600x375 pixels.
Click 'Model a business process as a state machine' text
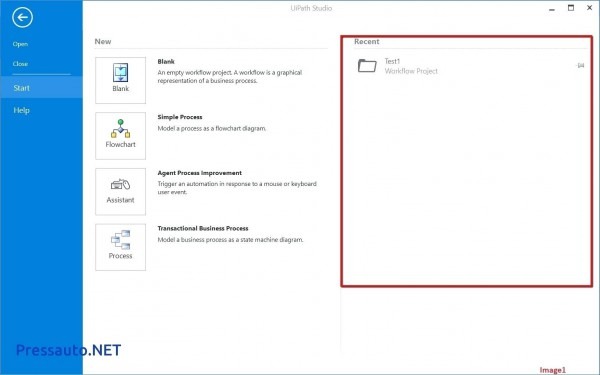(x=230, y=240)
